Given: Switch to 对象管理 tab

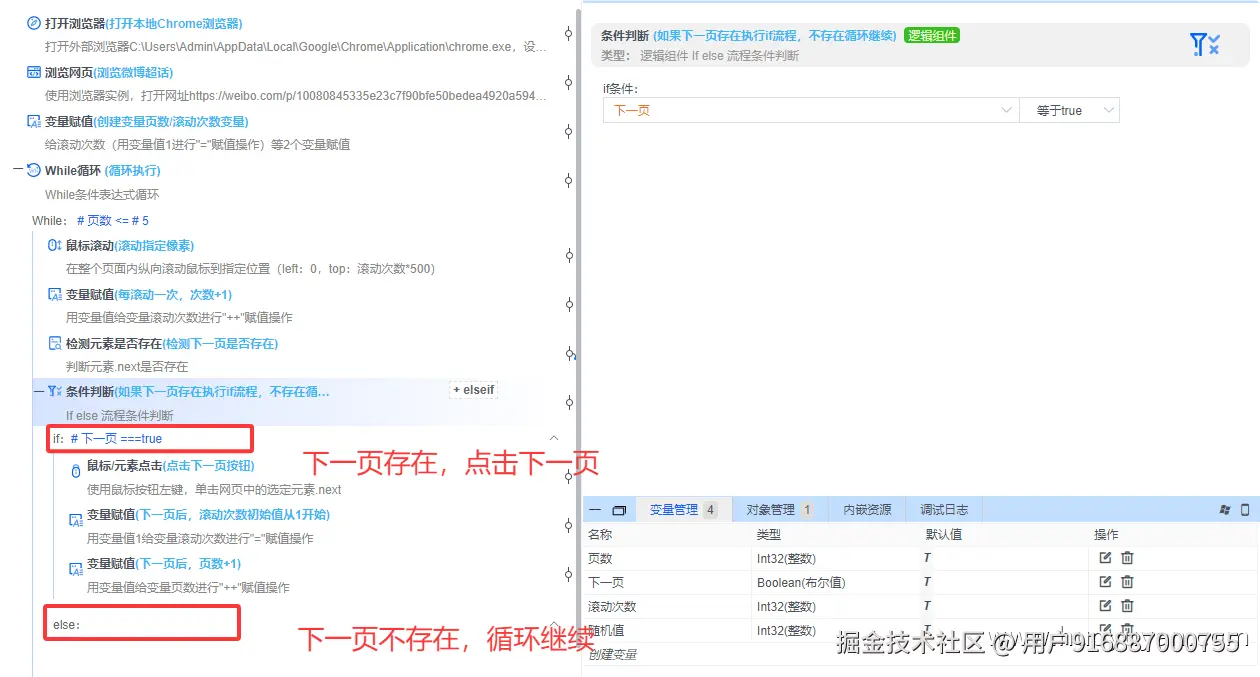Looking at the screenshot, I should point(779,510).
